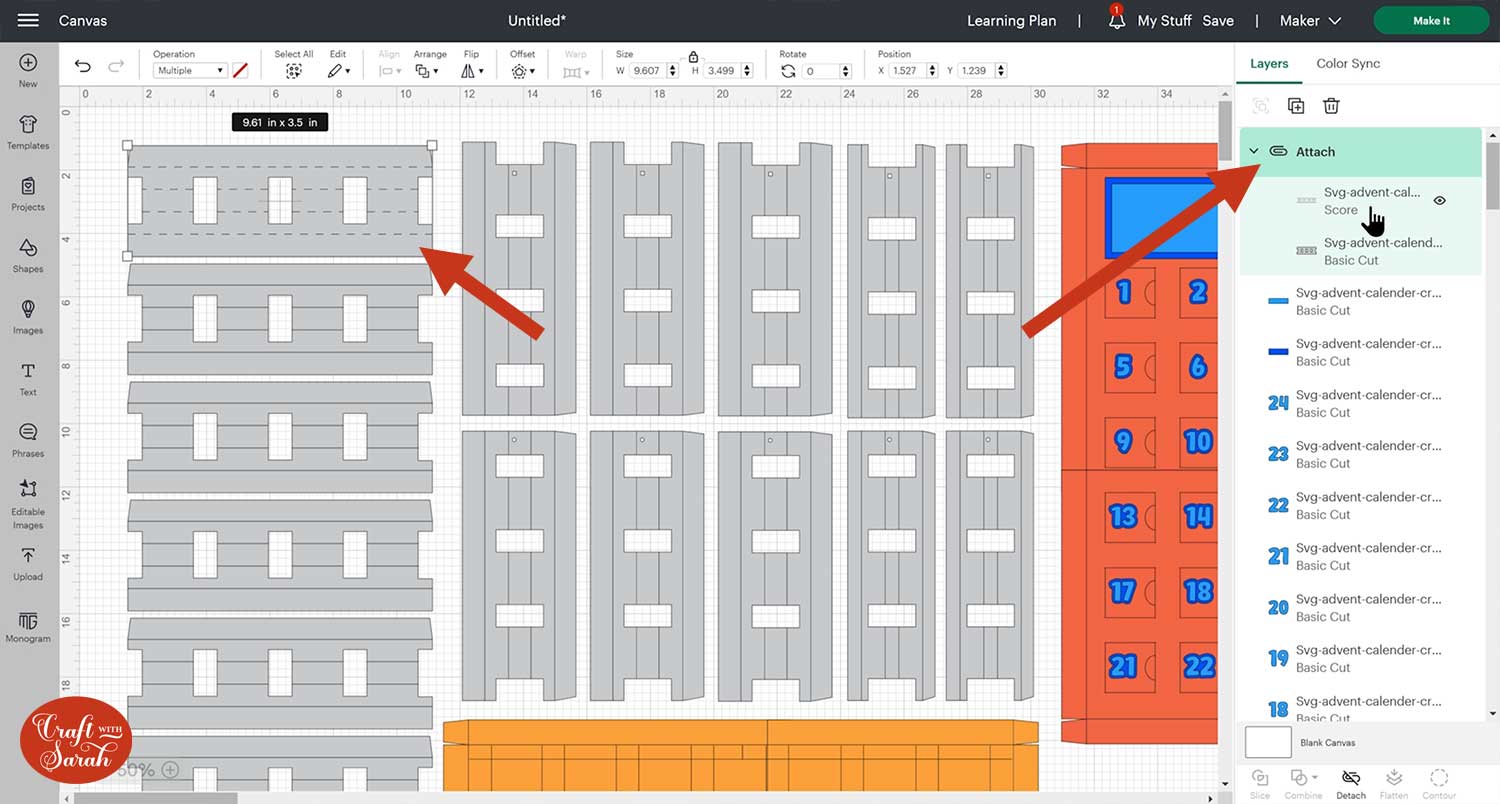Click the Contour tool
This screenshot has width=1500, height=804.
tap(1439, 783)
